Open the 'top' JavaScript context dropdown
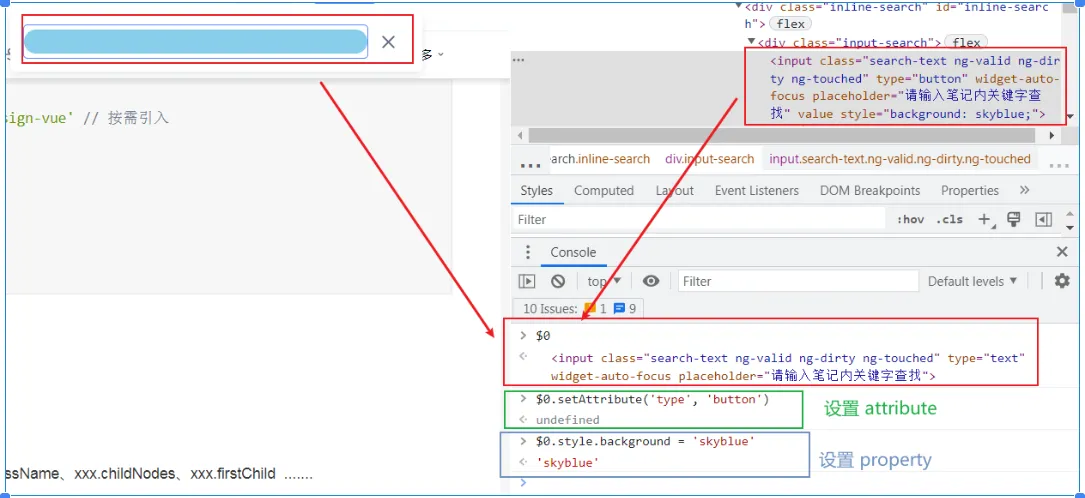 [604, 281]
